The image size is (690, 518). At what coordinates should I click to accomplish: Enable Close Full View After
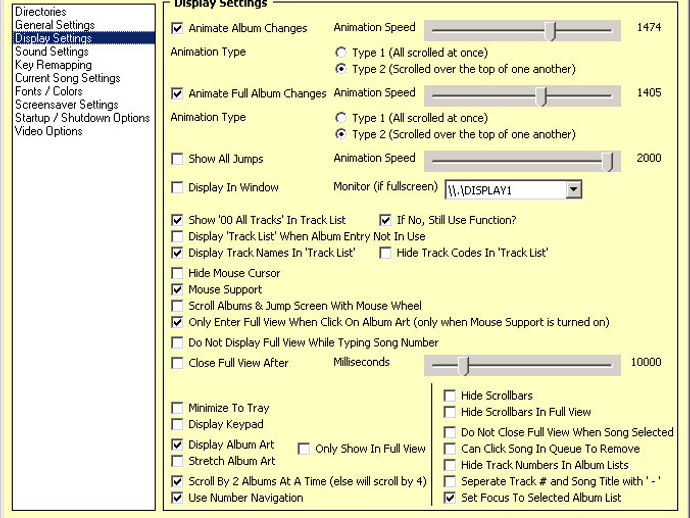[177, 363]
